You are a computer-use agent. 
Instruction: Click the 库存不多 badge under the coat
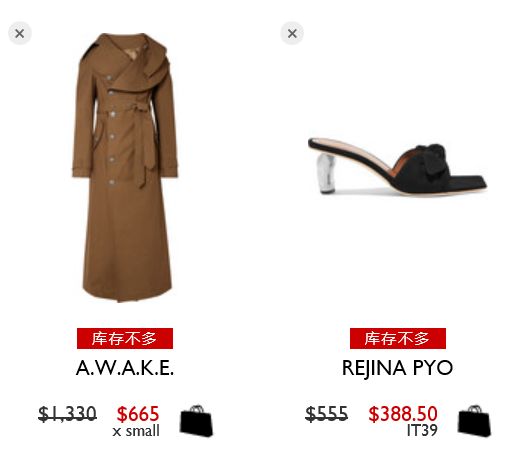point(125,338)
